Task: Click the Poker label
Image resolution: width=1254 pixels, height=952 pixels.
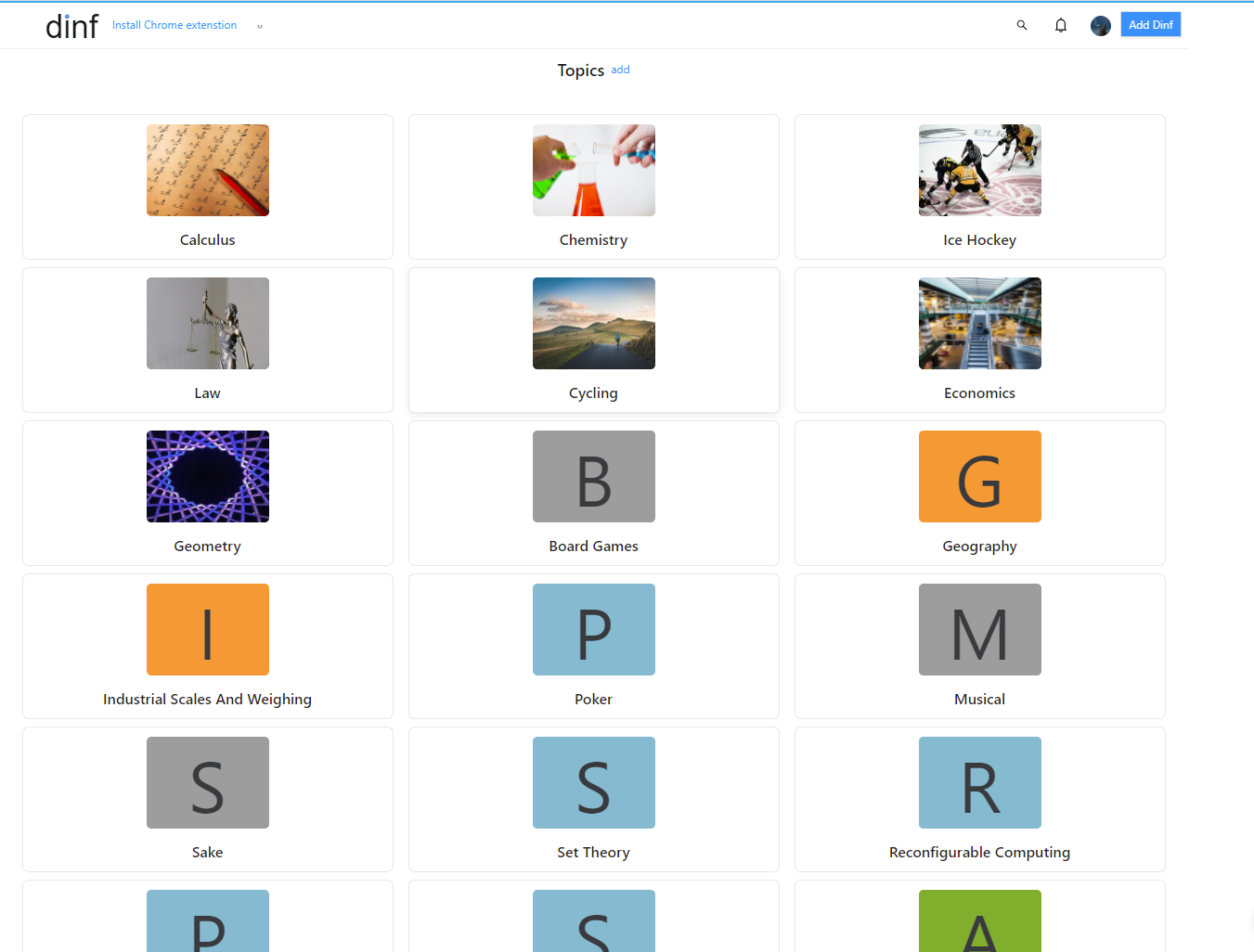Action: tap(594, 700)
